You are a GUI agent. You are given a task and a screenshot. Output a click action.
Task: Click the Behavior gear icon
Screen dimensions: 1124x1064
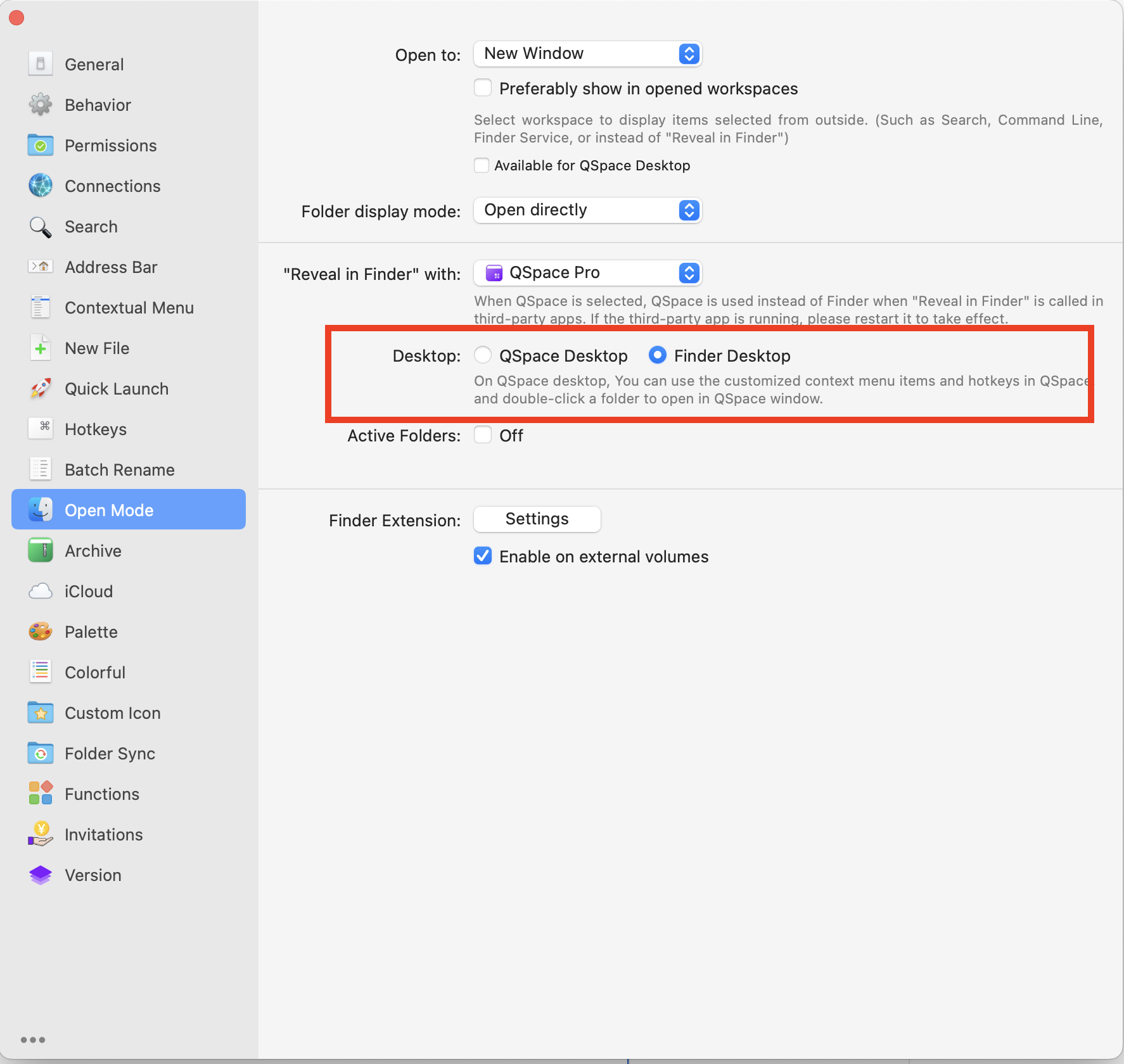click(41, 104)
